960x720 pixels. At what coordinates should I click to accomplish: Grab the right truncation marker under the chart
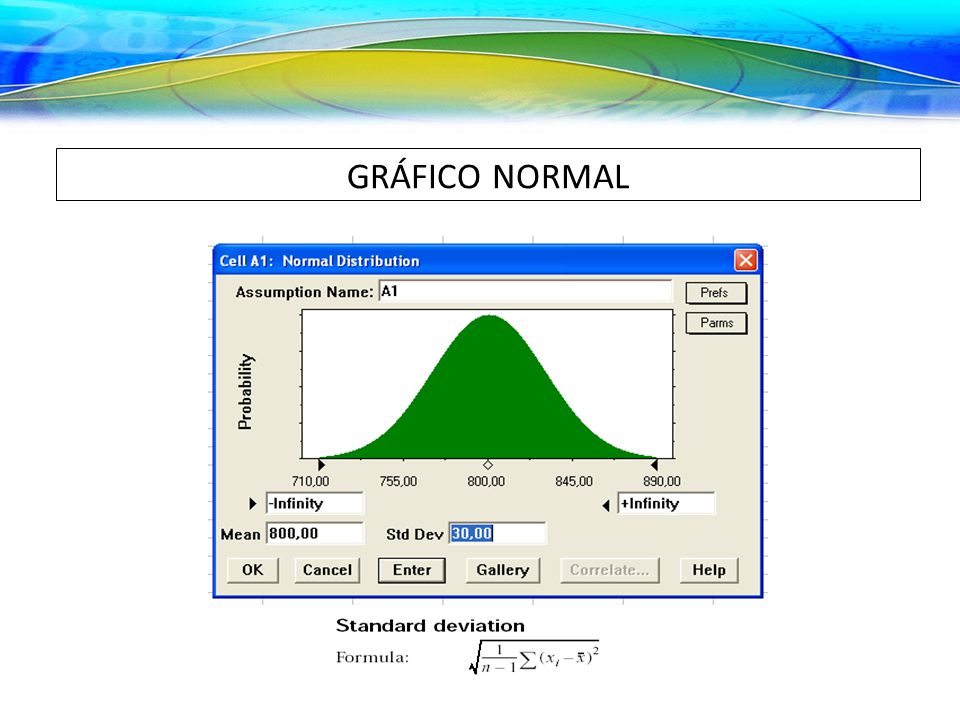(x=654, y=465)
